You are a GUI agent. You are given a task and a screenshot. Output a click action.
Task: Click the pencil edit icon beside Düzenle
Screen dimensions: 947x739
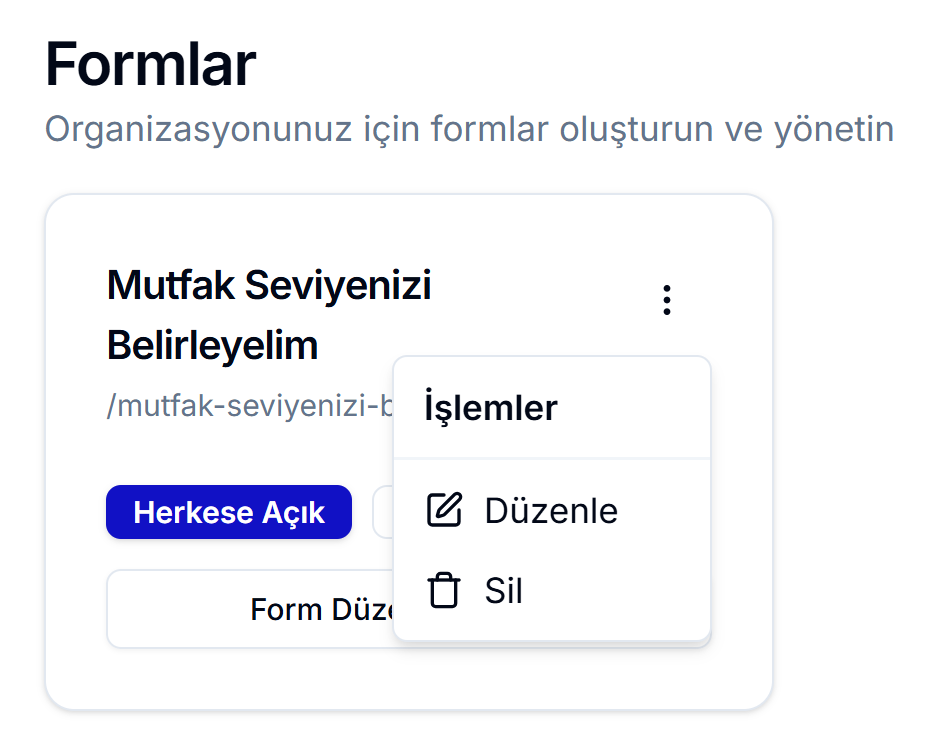point(444,510)
